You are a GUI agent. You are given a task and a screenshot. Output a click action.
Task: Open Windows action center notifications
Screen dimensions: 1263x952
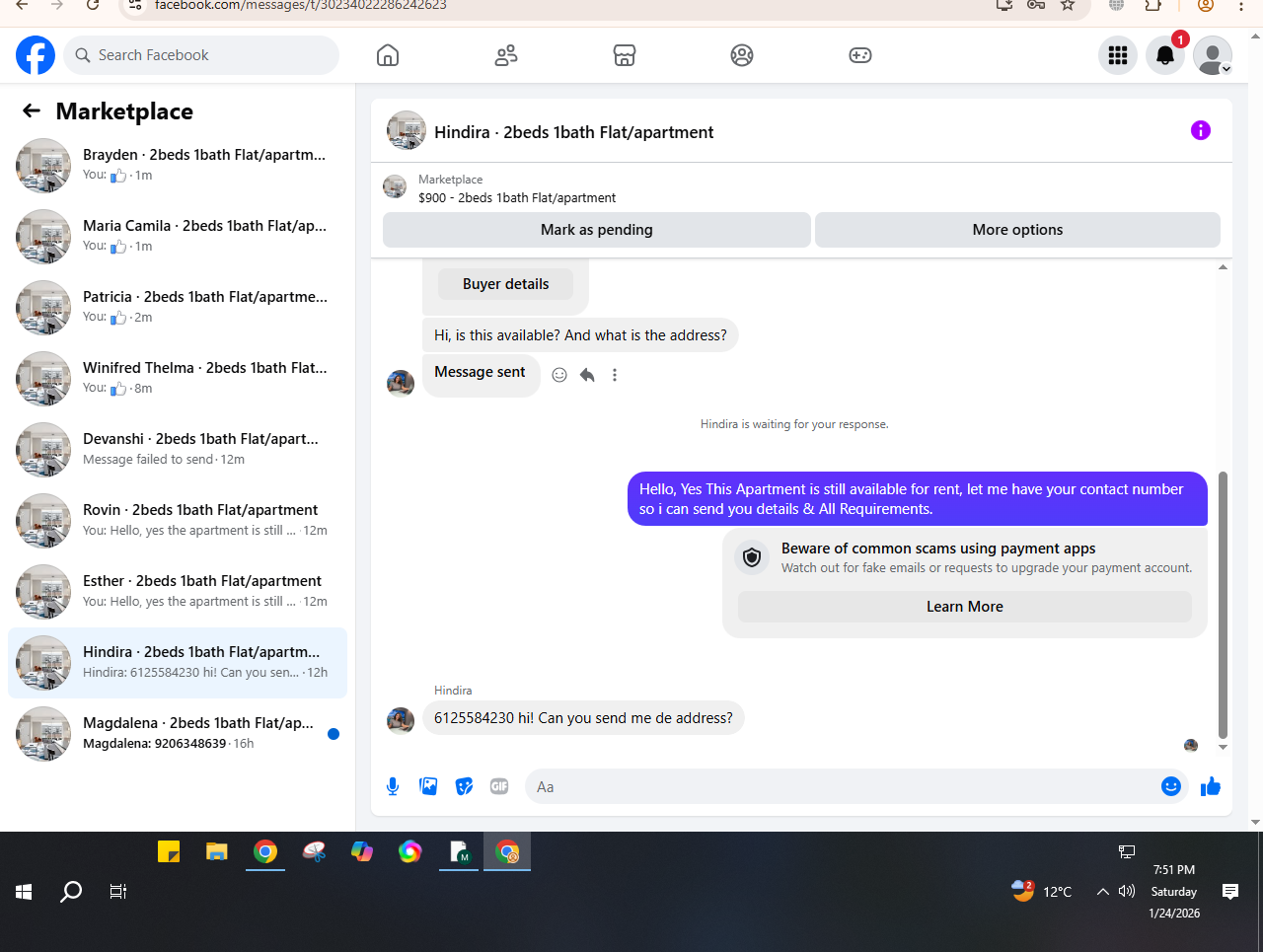[x=1230, y=892]
